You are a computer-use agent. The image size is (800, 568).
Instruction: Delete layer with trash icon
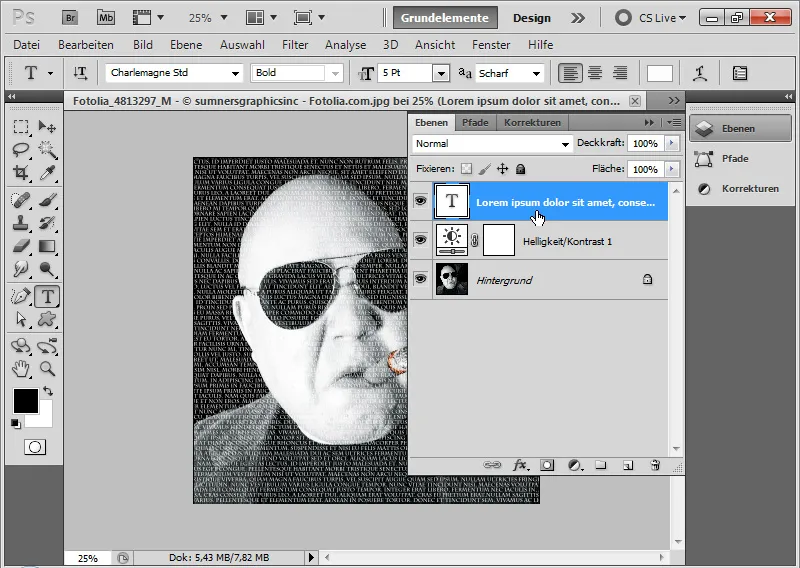pos(655,465)
